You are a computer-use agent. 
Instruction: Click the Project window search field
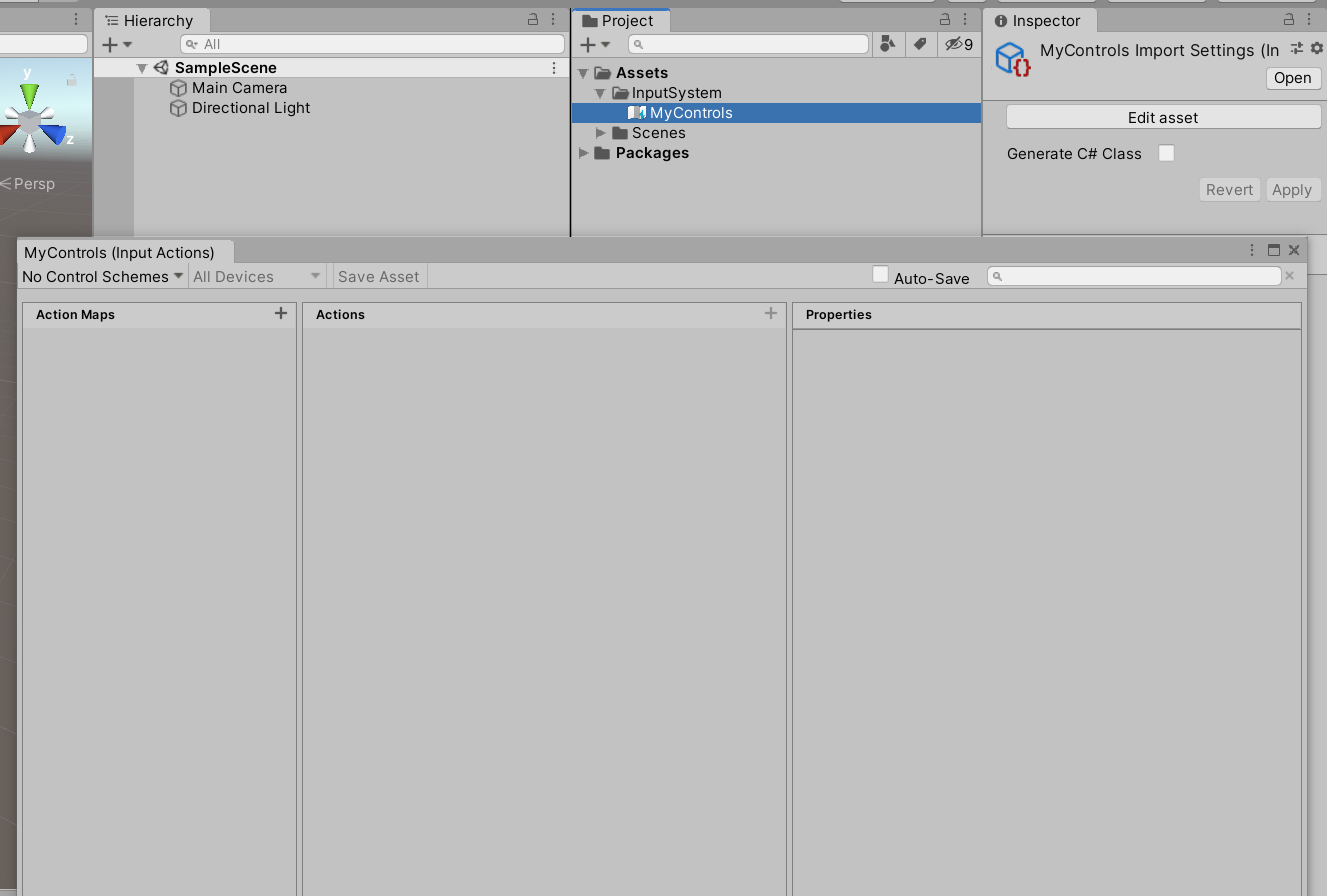pos(748,44)
